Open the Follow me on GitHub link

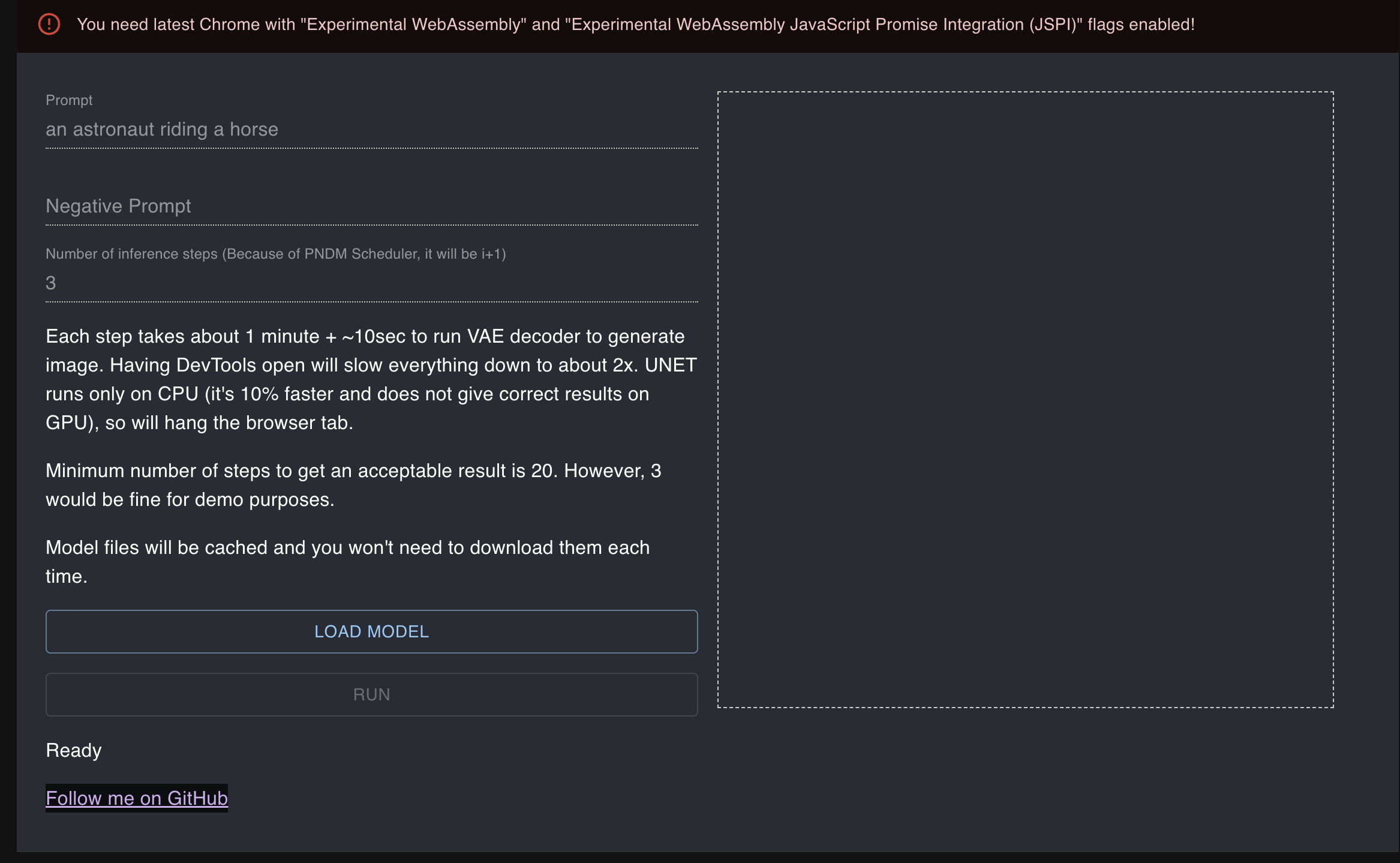point(137,798)
